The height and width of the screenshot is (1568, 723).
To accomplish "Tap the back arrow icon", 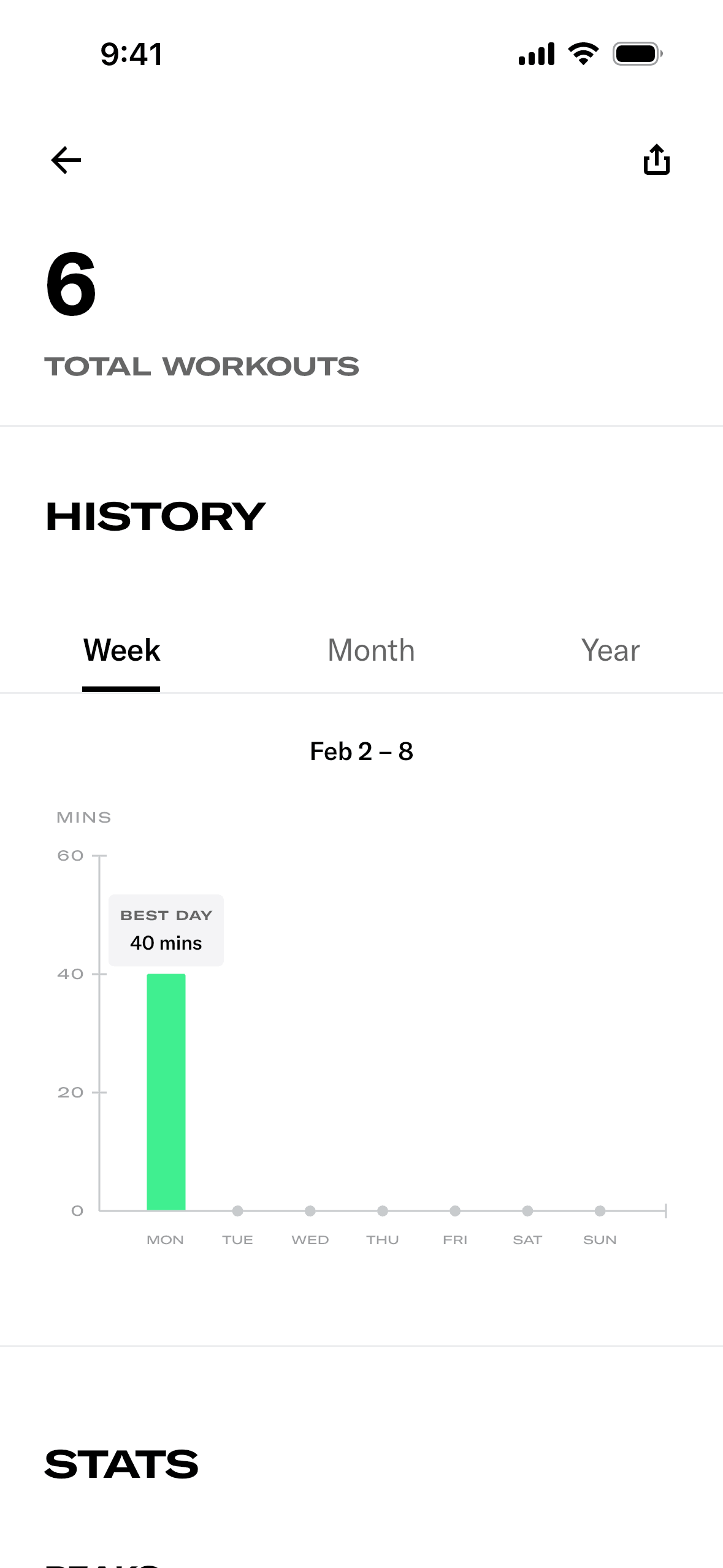I will point(66,160).
